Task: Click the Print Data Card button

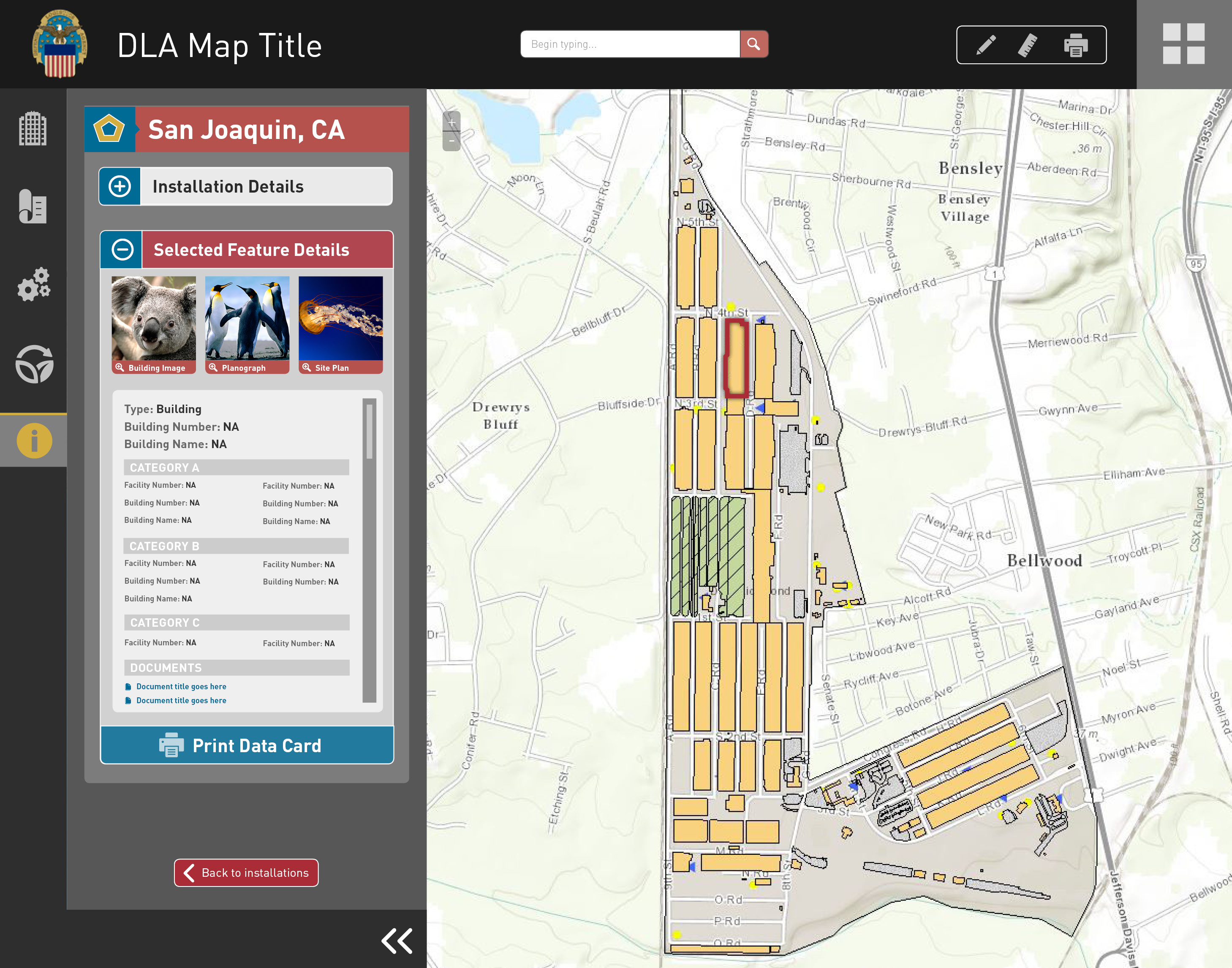Action: point(247,745)
